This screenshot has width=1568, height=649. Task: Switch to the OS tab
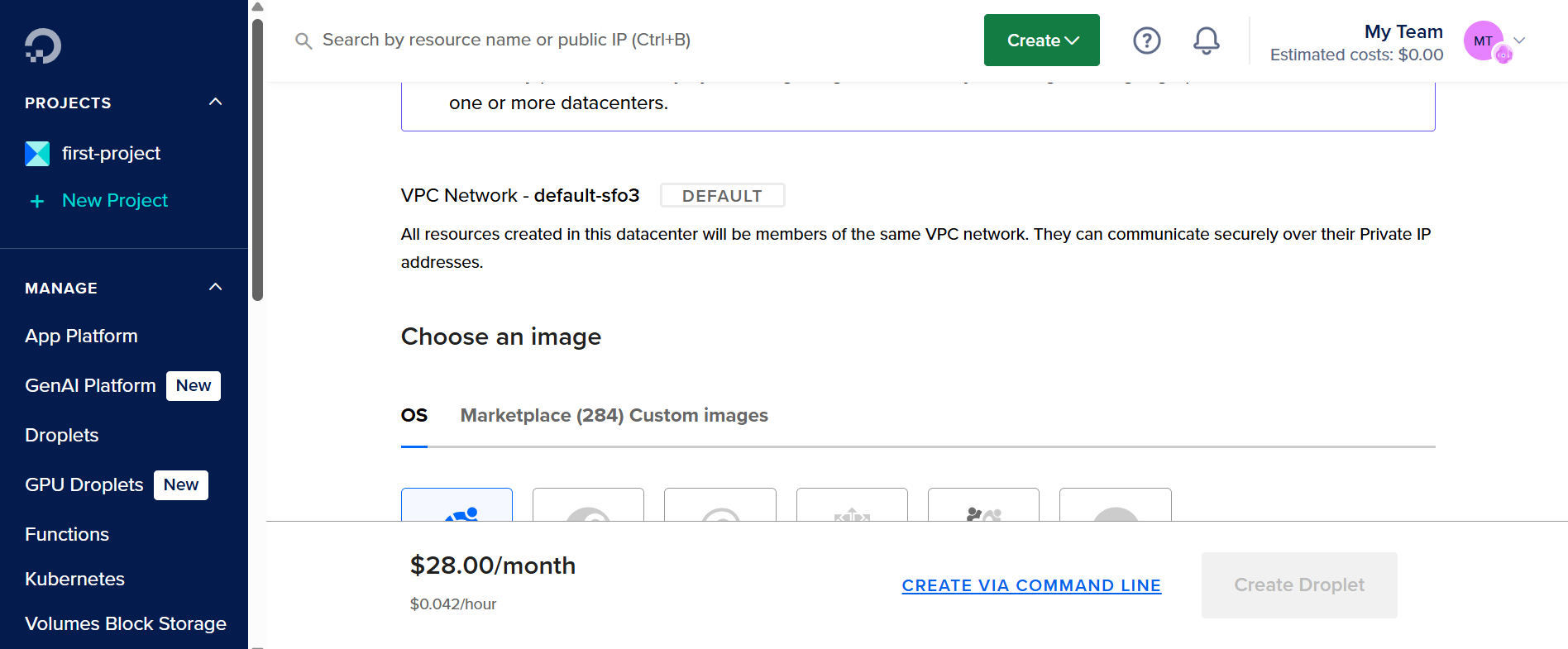(x=414, y=415)
